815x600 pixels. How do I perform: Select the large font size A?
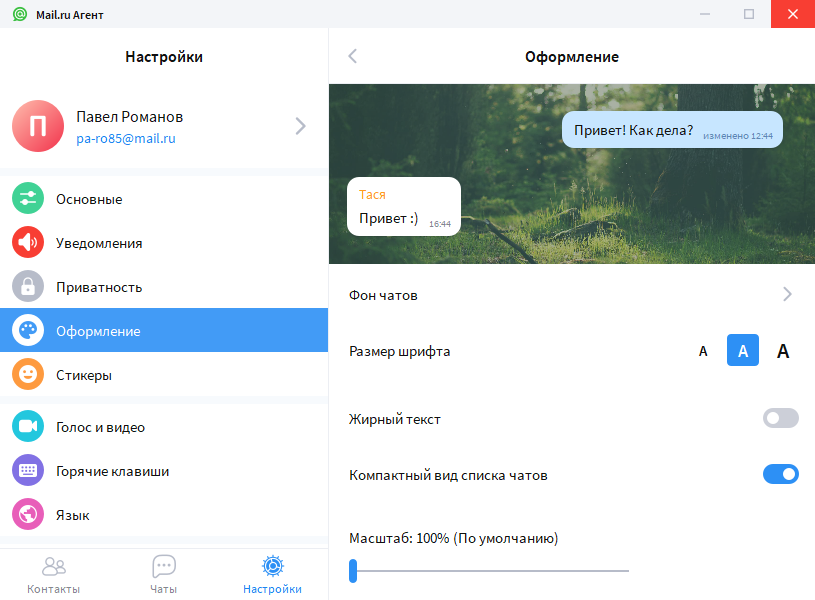pyautogui.click(x=783, y=351)
